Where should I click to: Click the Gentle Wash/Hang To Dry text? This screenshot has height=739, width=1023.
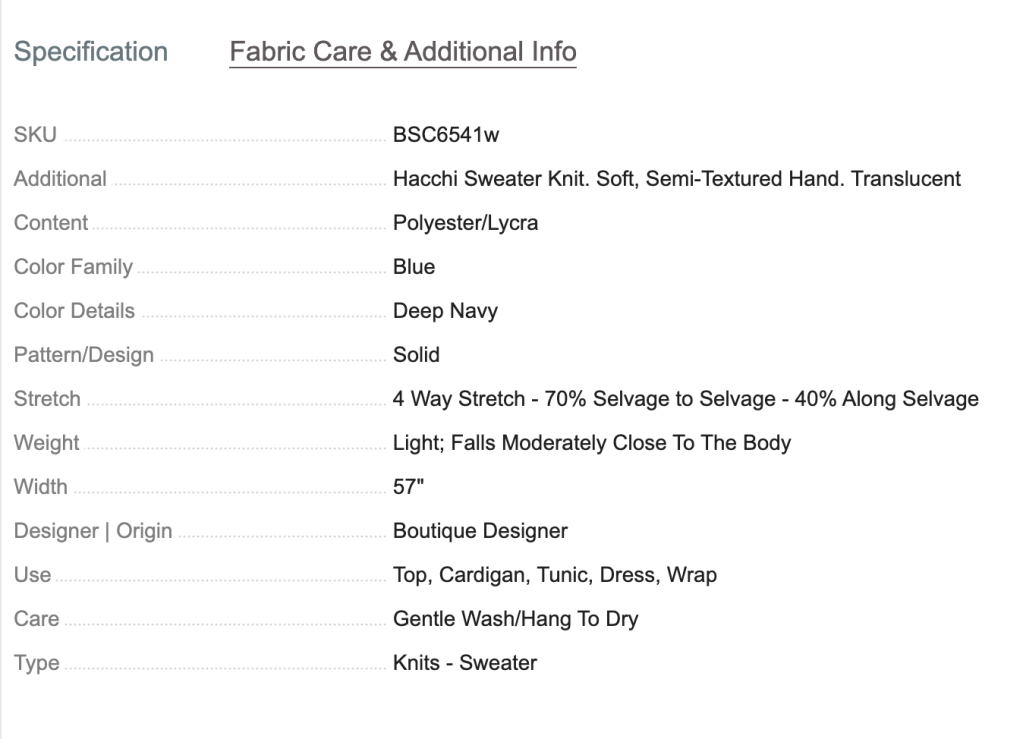(515, 619)
